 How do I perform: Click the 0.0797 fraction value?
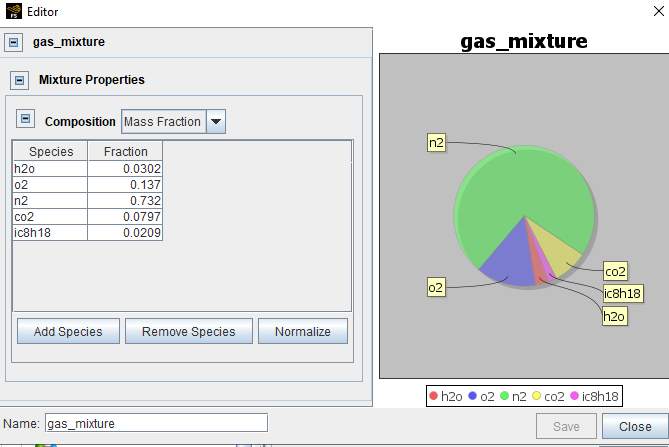[x=125, y=217]
